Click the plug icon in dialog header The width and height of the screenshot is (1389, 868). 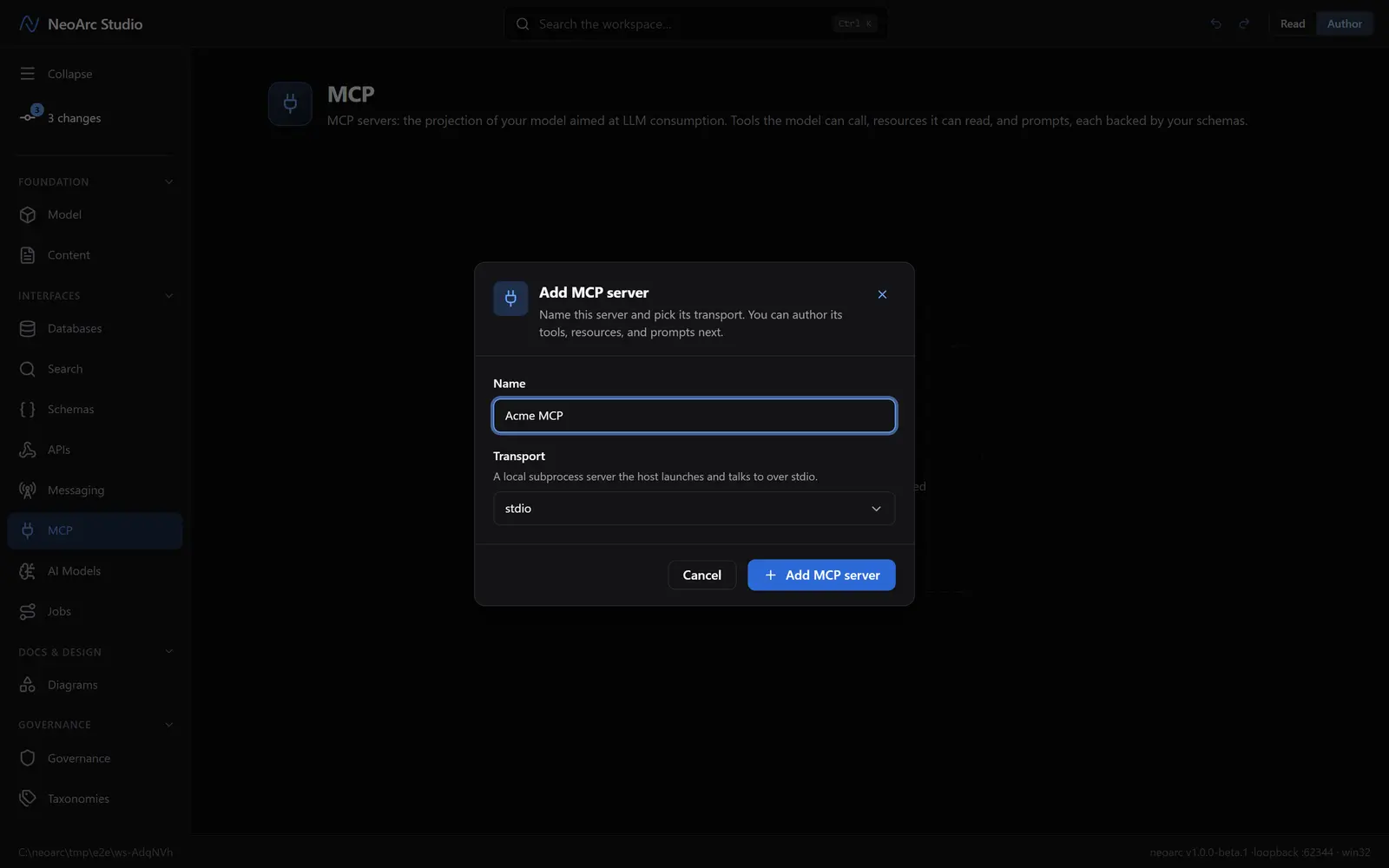click(510, 298)
